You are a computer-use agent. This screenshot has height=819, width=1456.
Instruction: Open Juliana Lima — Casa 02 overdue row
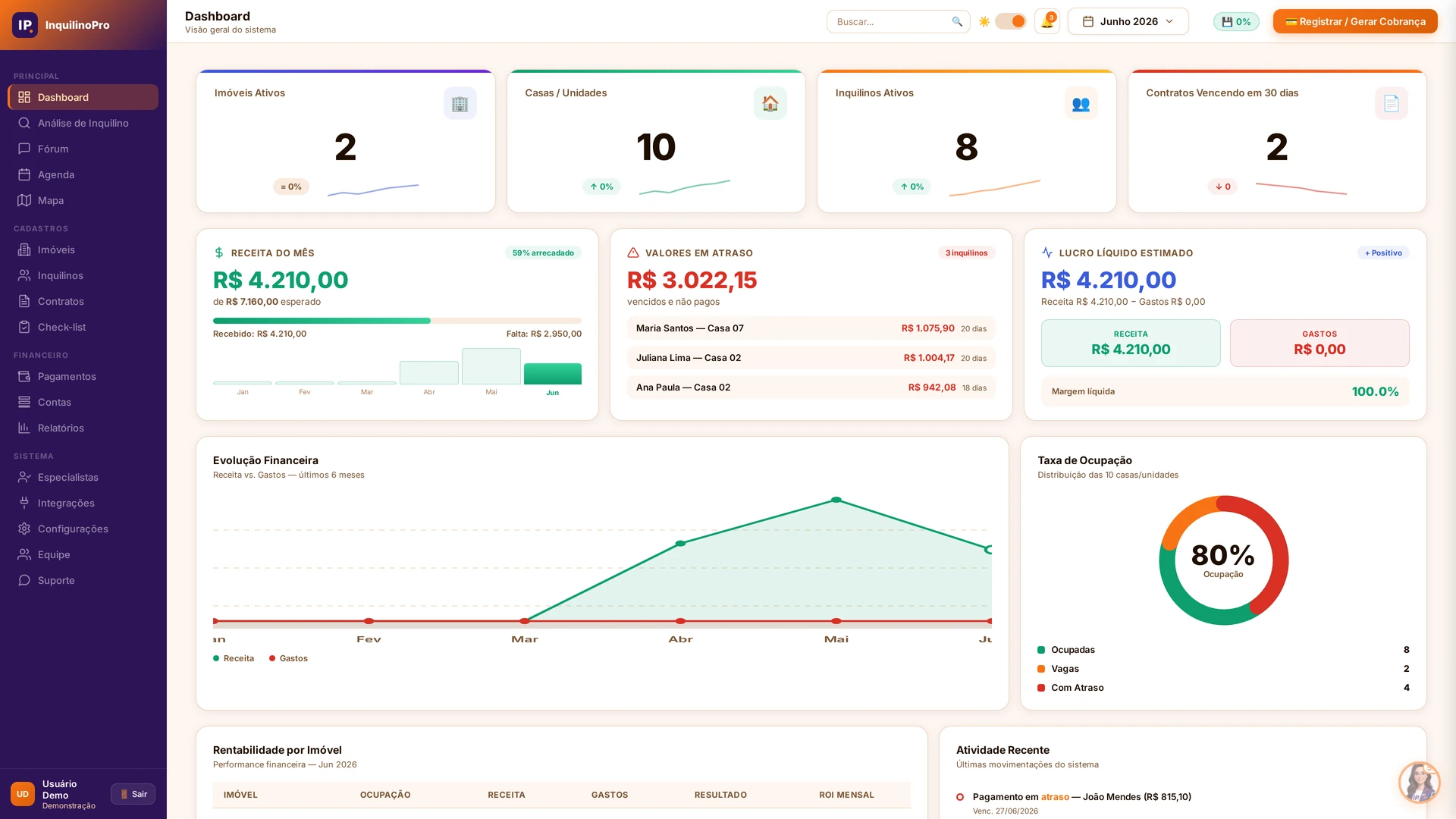coord(811,358)
